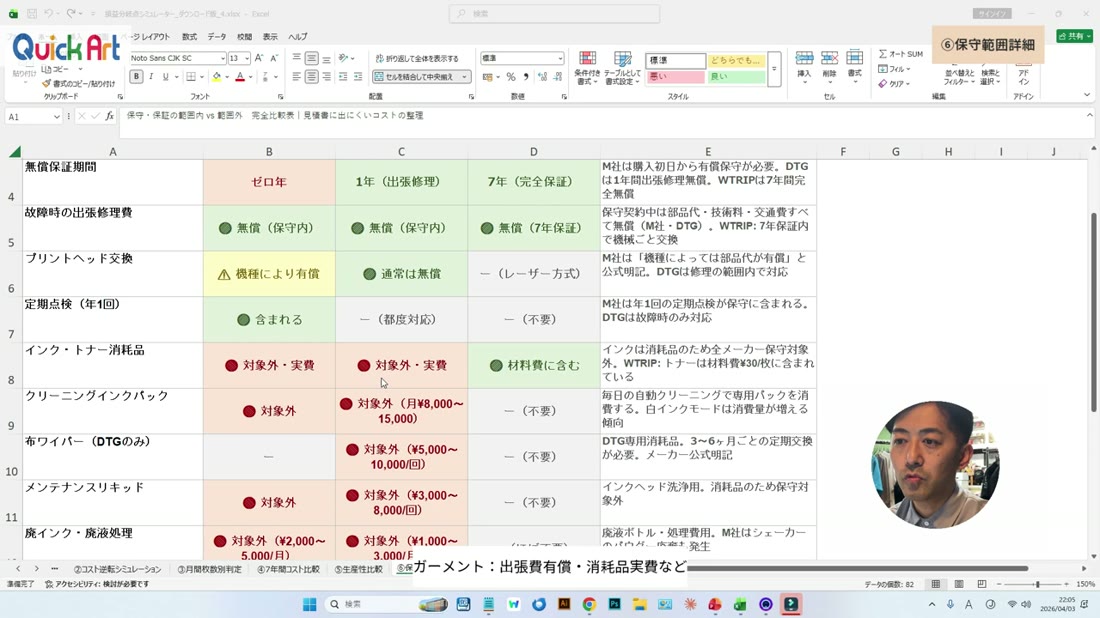
Task: Open the 数式 ribbon tab
Action: click(x=189, y=36)
